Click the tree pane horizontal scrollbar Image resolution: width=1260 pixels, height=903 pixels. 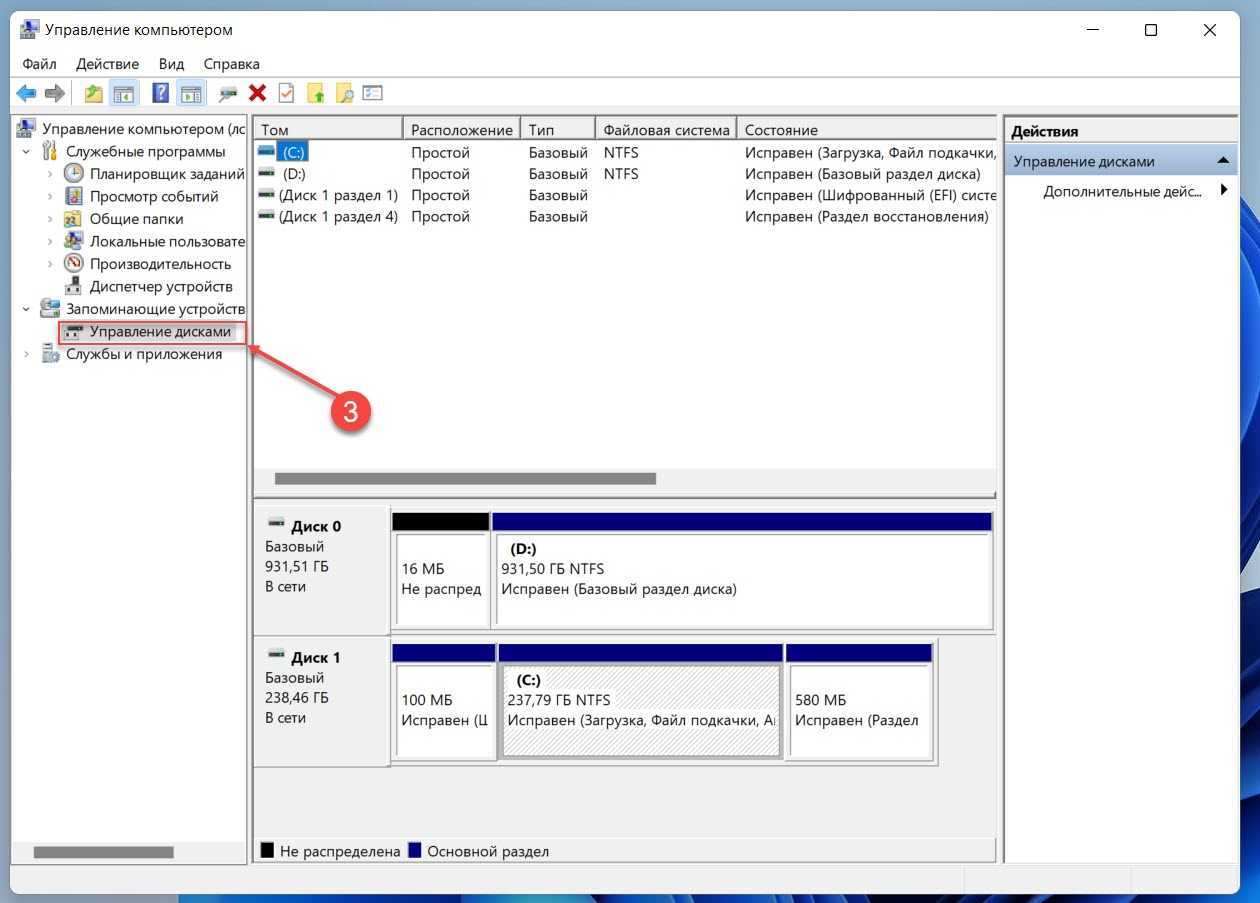coord(104,852)
